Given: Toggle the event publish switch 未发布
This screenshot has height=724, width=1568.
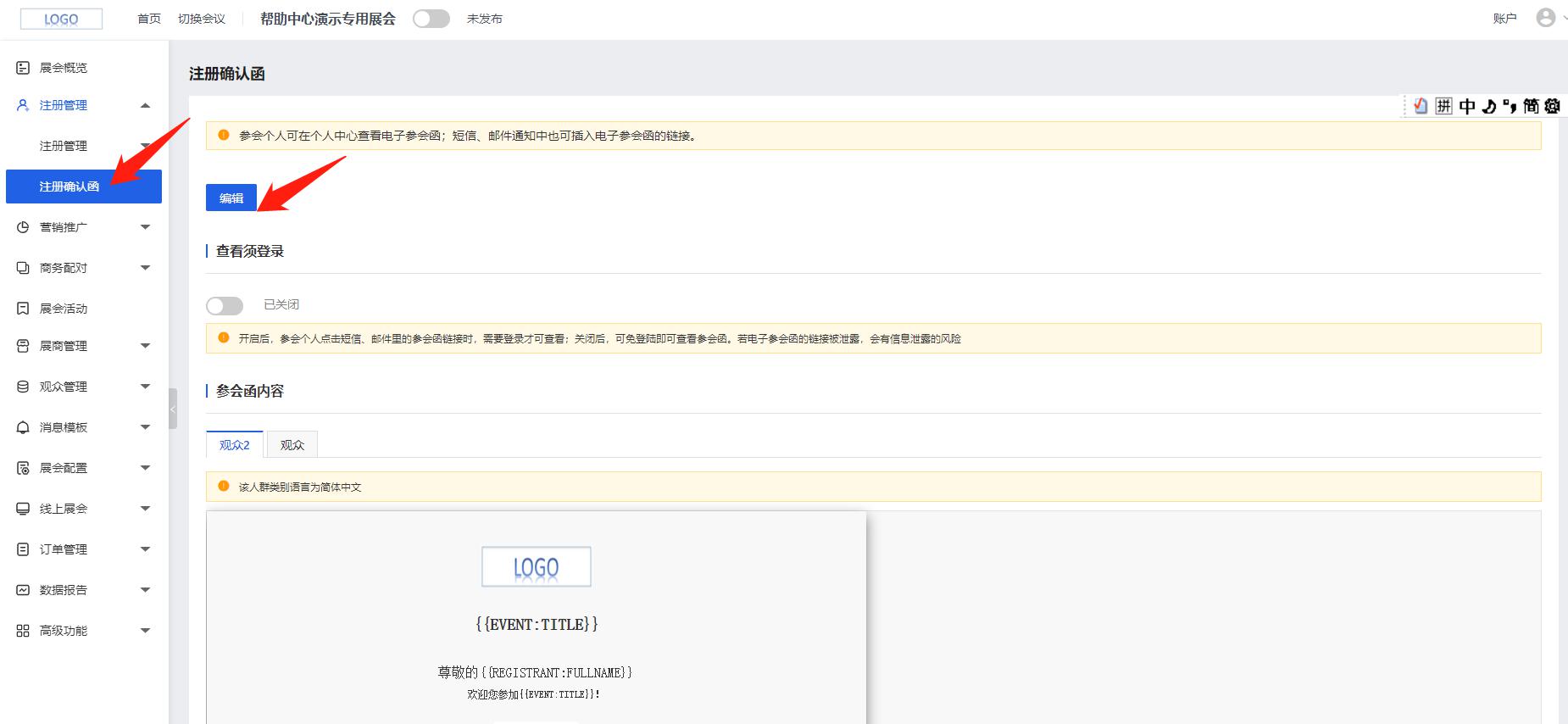Looking at the screenshot, I should tap(431, 19).
